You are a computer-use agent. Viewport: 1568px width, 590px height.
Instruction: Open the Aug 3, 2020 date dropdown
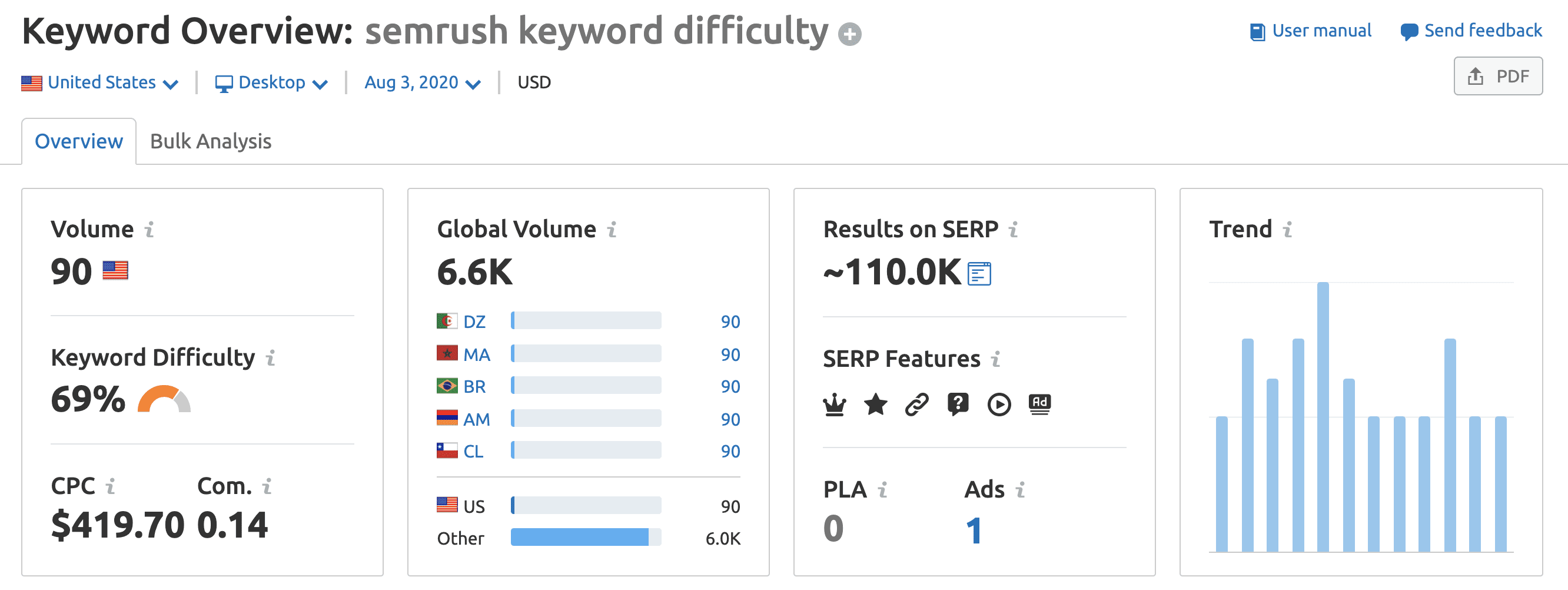423,83
